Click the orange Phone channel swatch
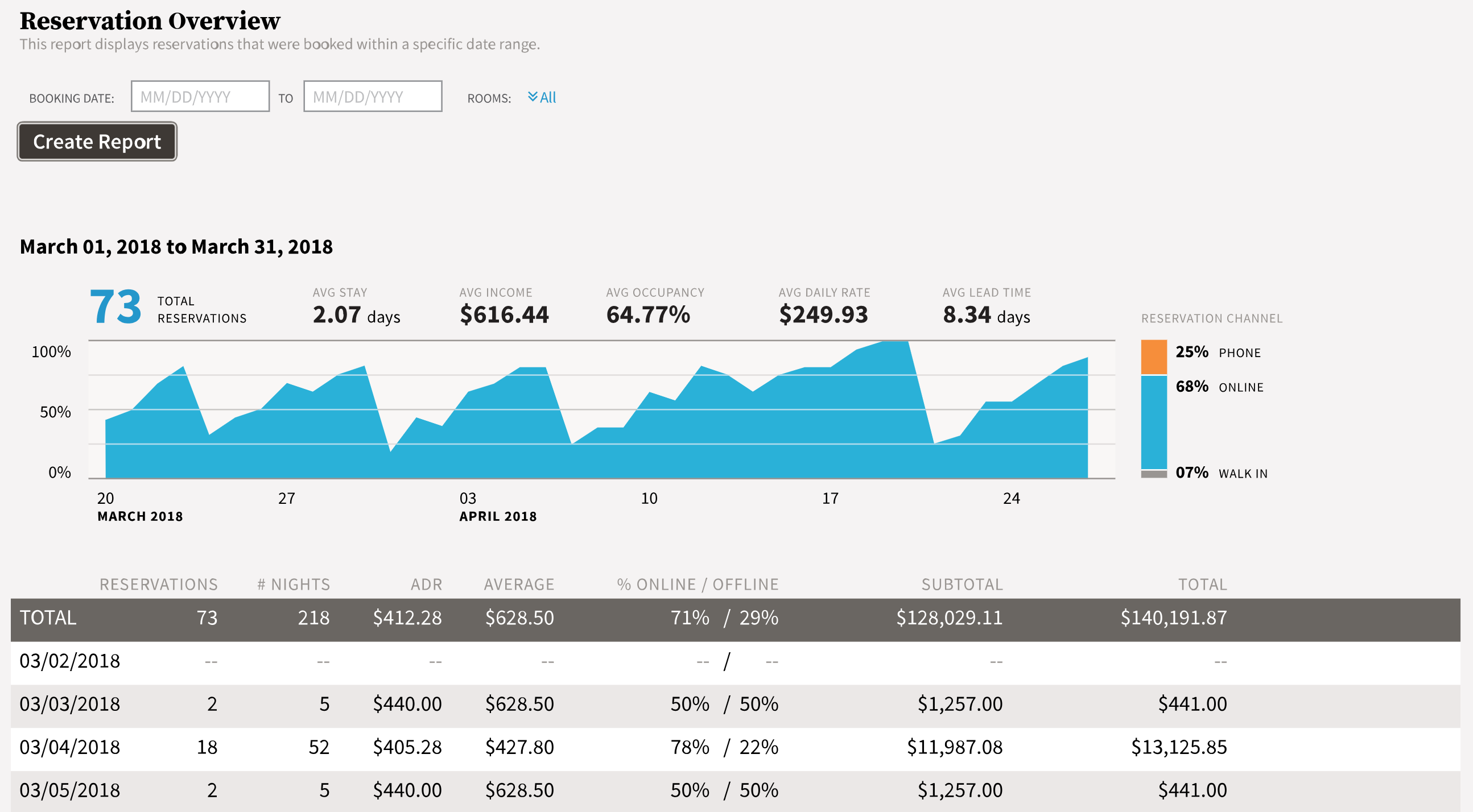This screenshot has height=812, width=1473. click(x=1153, y=357)
